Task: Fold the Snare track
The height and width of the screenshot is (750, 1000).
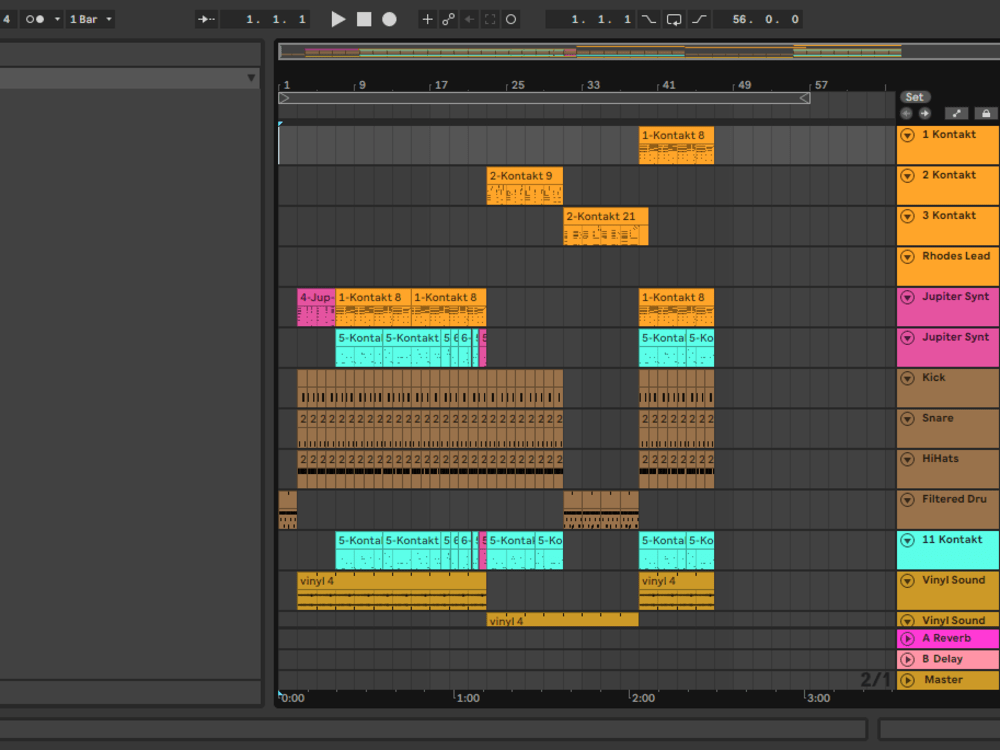Action: pos(908,418)
